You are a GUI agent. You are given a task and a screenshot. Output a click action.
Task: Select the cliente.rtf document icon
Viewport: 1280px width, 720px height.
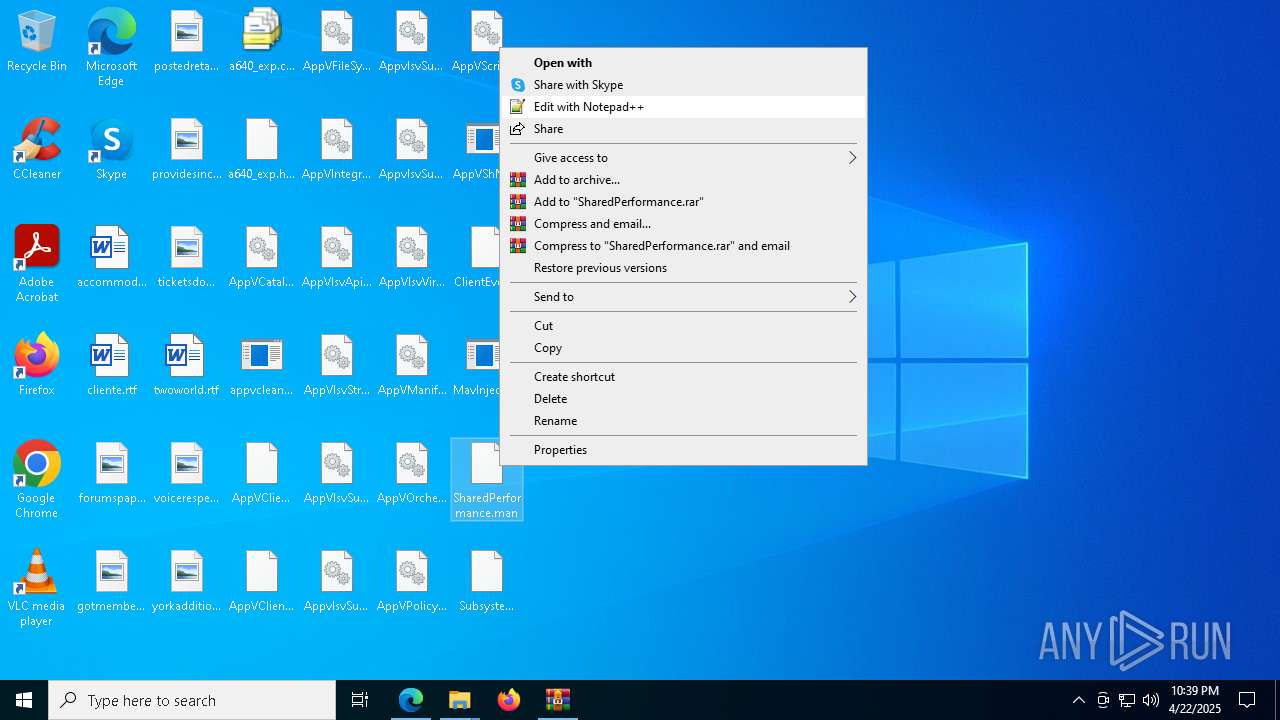pos(111,366)
